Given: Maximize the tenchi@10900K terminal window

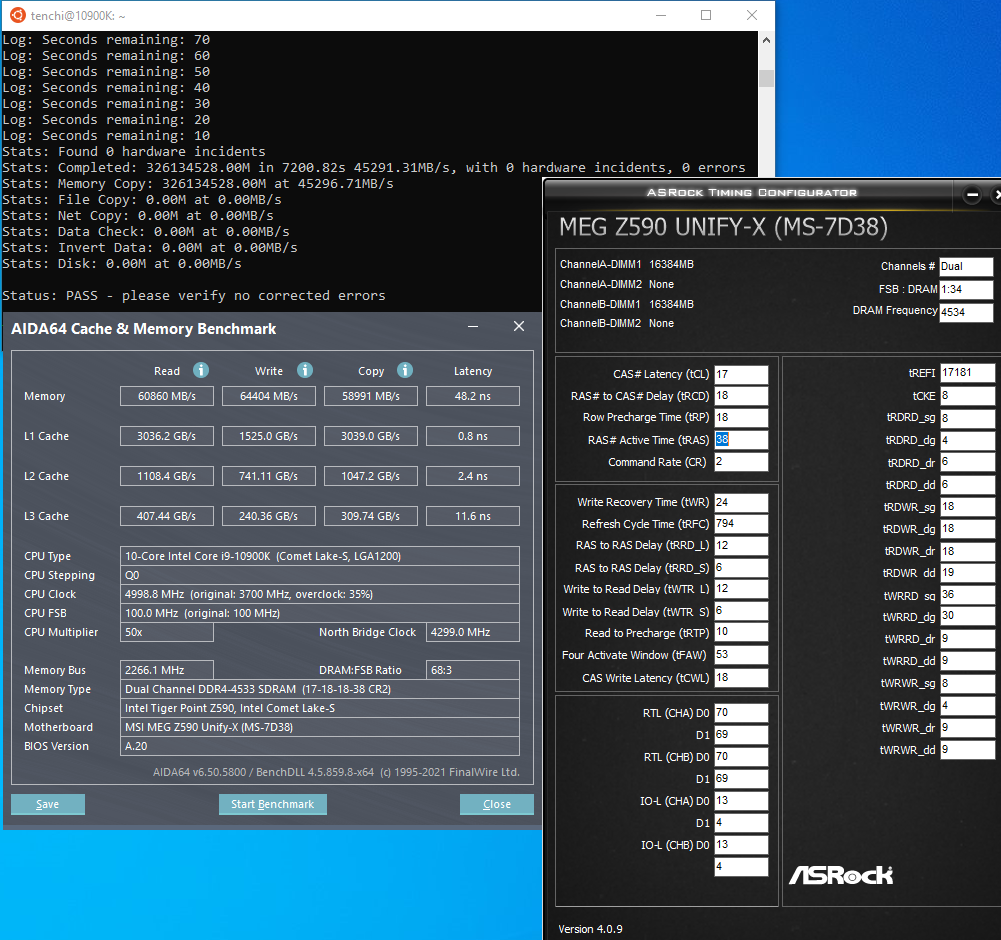Looking at the screenshot, I should pyautogui.click(x=706, y=15).
